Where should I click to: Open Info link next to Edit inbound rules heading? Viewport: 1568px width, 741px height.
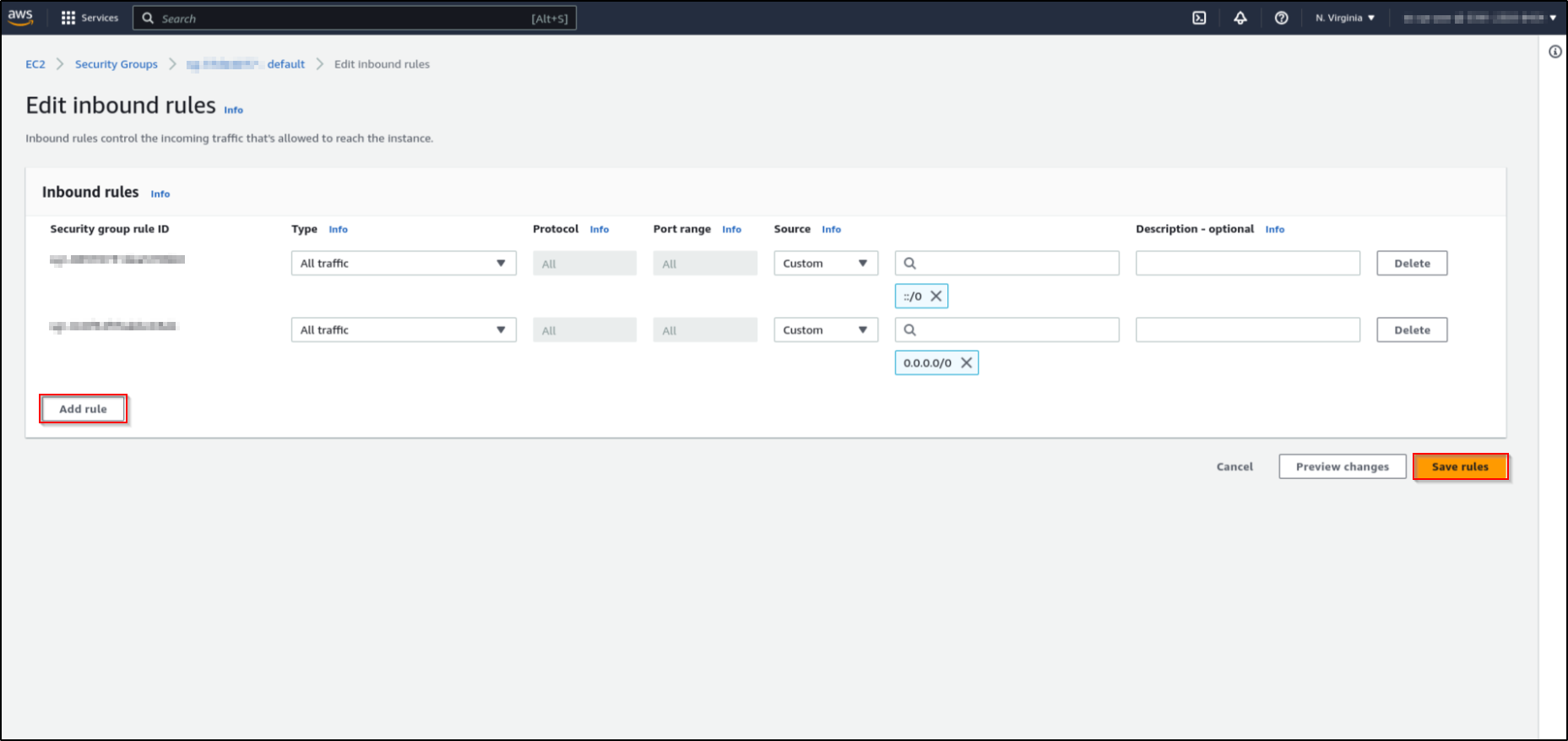[233, 110]
